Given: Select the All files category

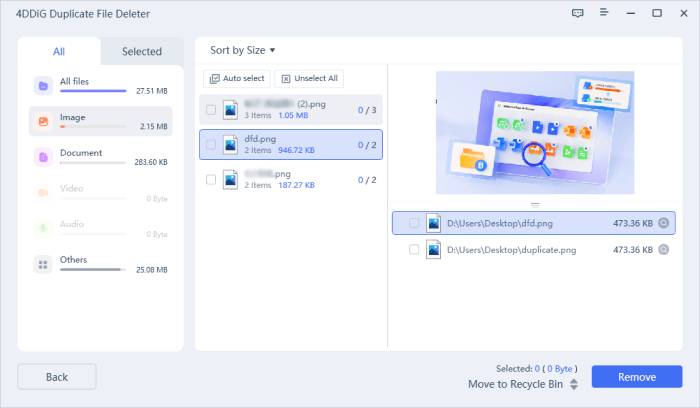Looking at the screenshot, I should [x=100, y=86].
